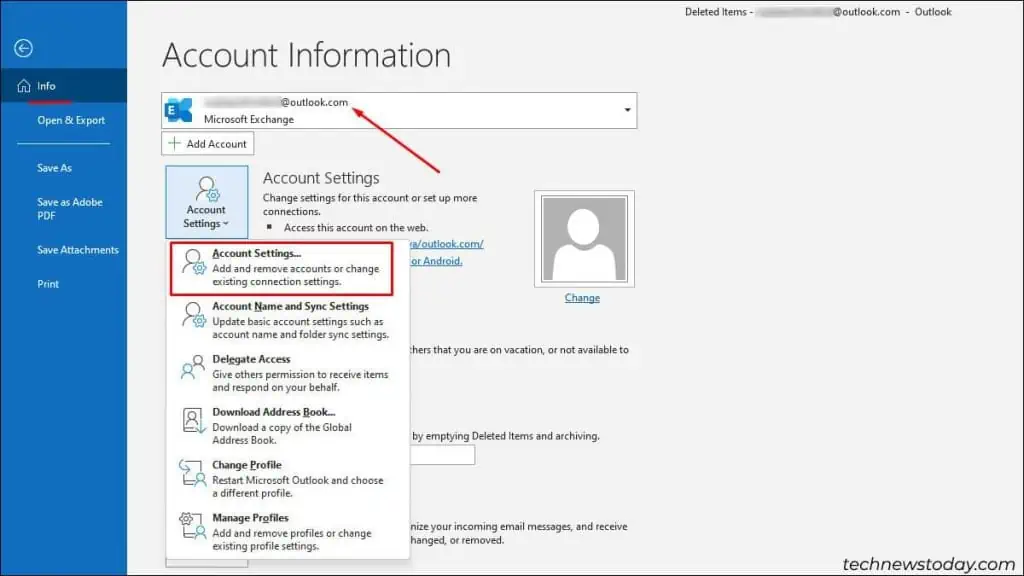1024x576 pixels.
Task: Click the back arrow to exit Account Information
Action: point(21,47)
